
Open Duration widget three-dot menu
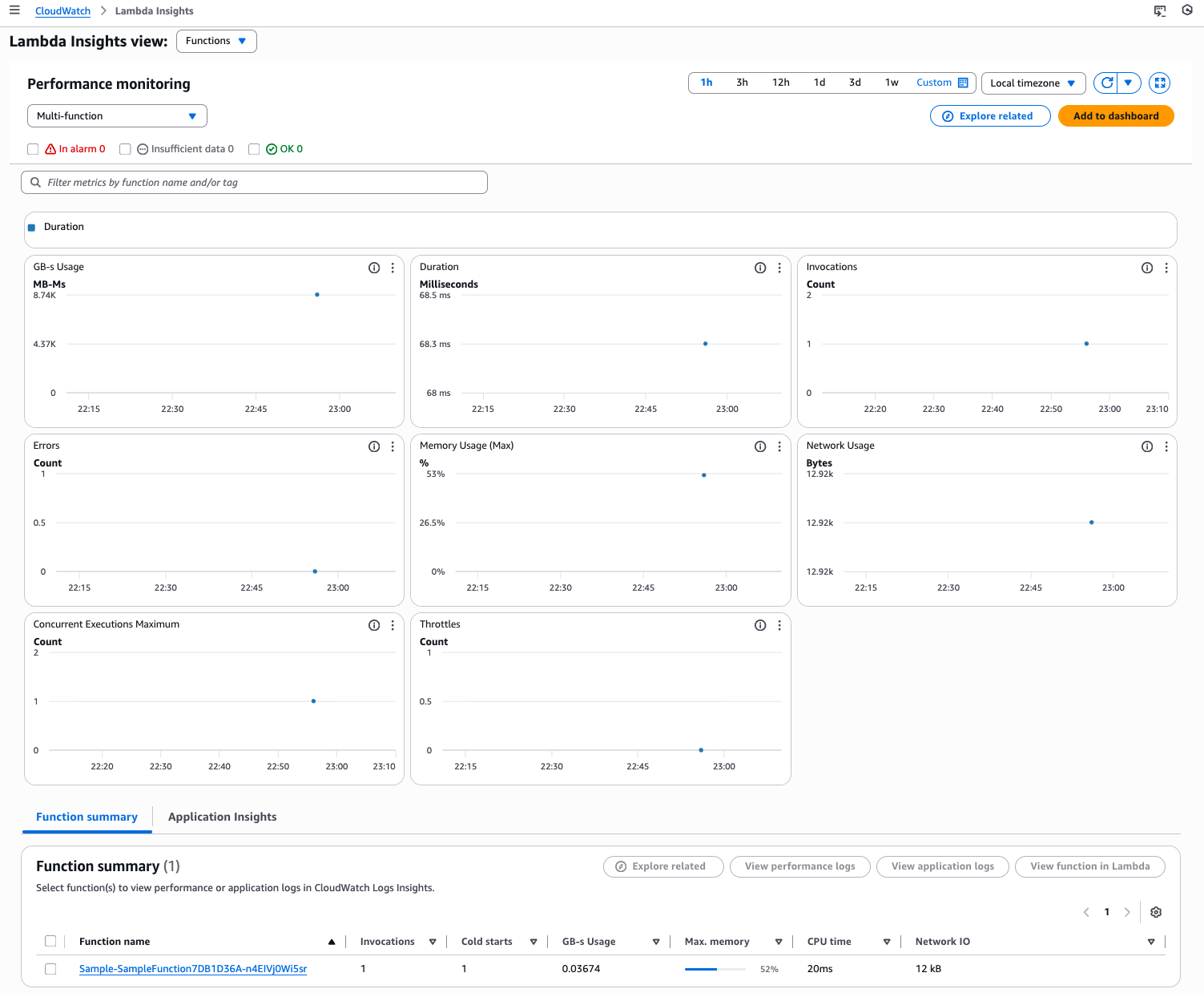pyautogui.click(x=779, y=268)
